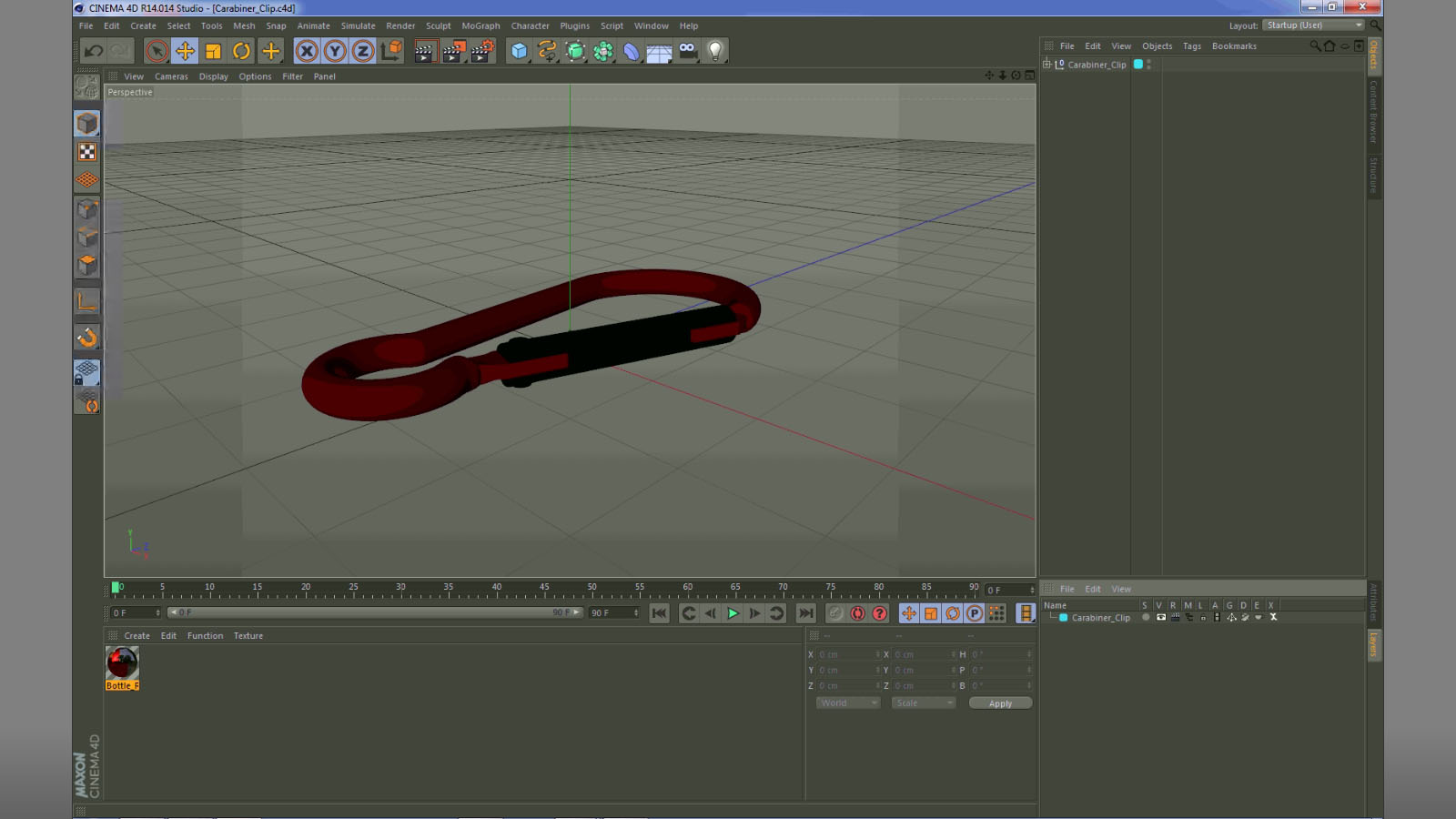The height and width of the screenshot is (819, 1456).
Task: Open viewport Cameras menu
Action: [171, 76]
